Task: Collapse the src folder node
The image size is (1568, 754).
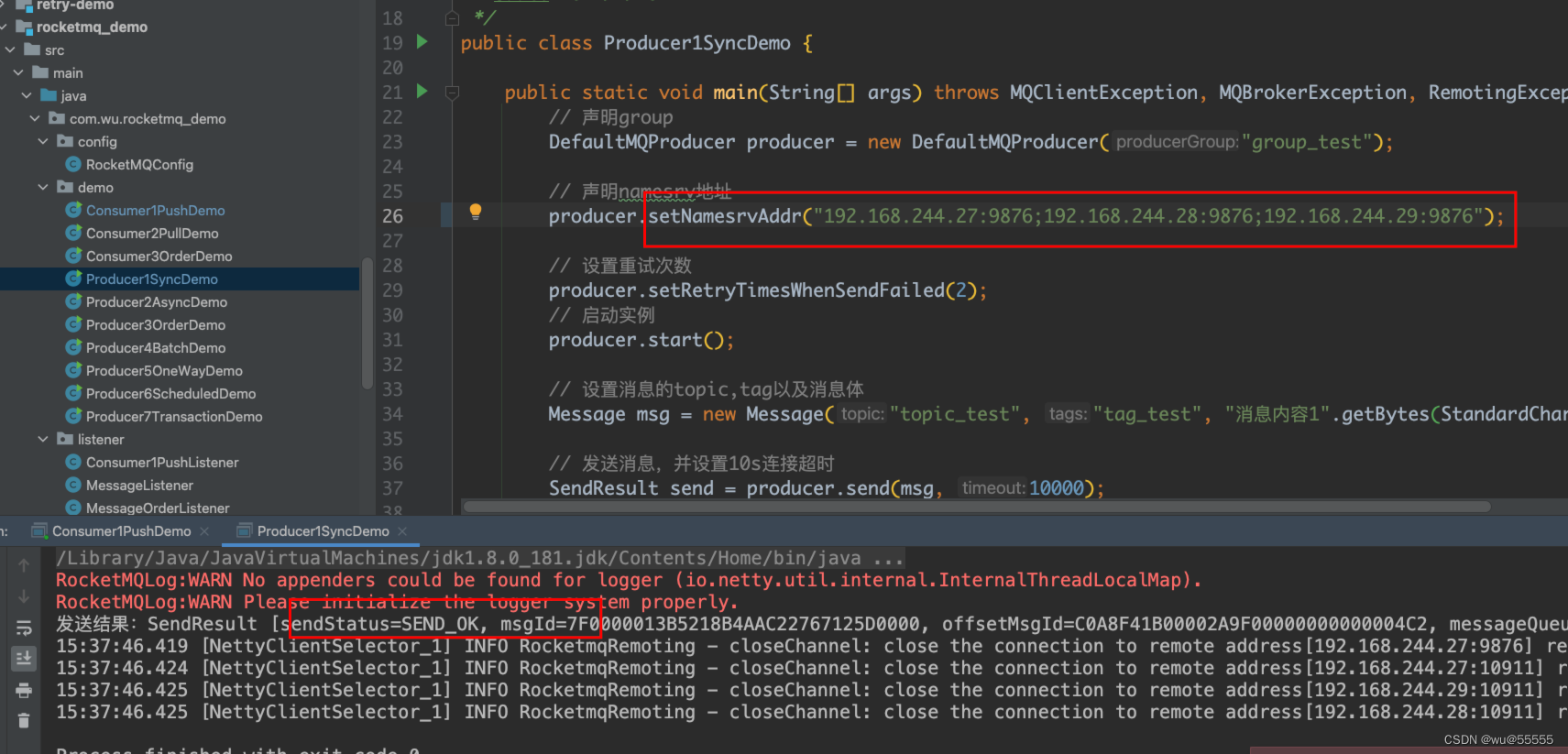Action: point(10,49)
